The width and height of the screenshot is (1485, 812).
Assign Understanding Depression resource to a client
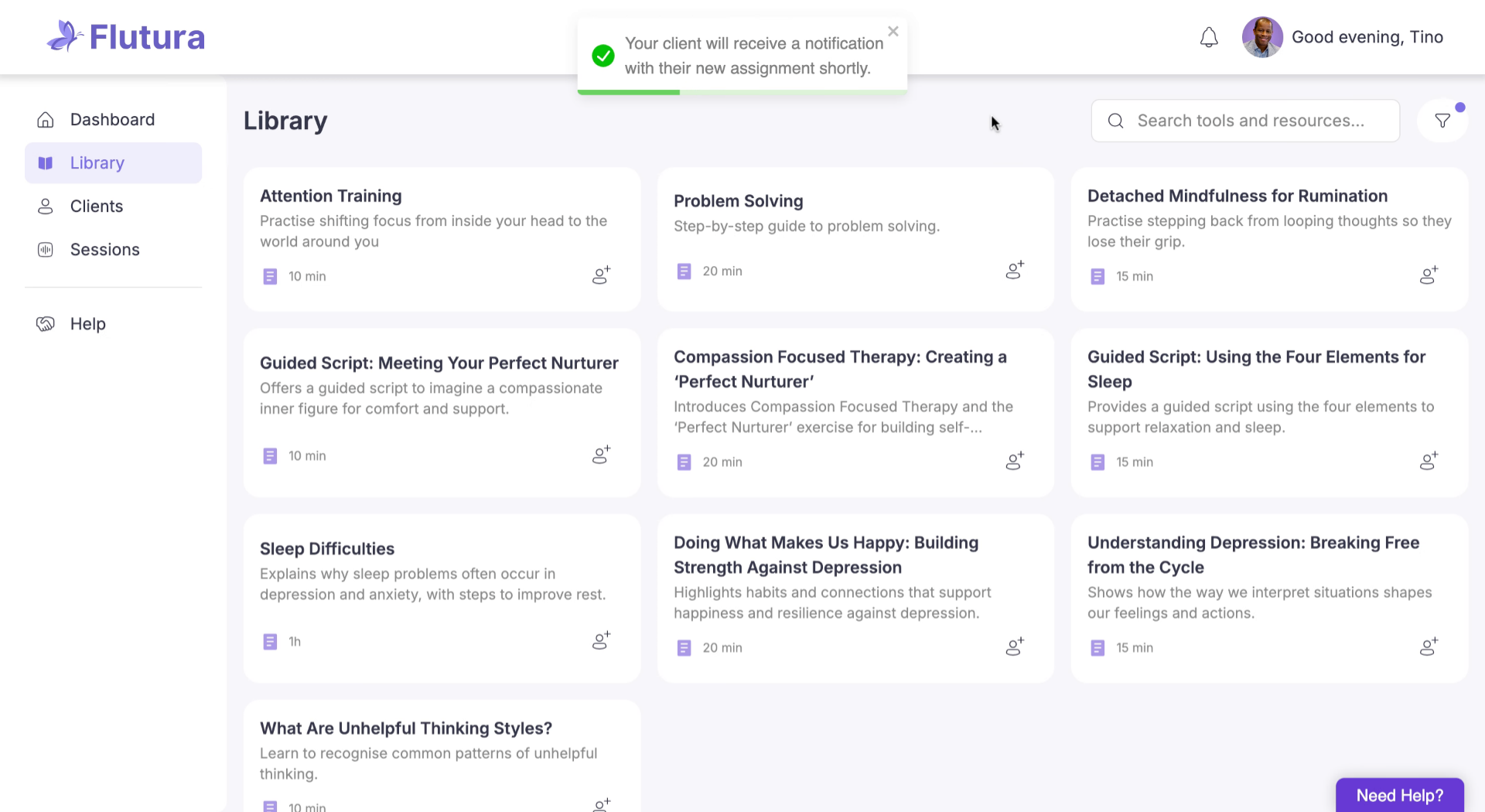pos(1429,647)
